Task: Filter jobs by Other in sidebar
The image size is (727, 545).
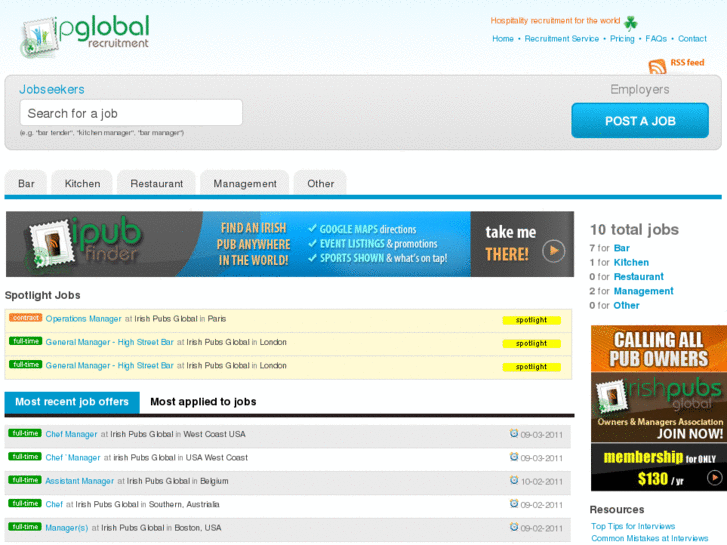Action: (x=626, y=306)
